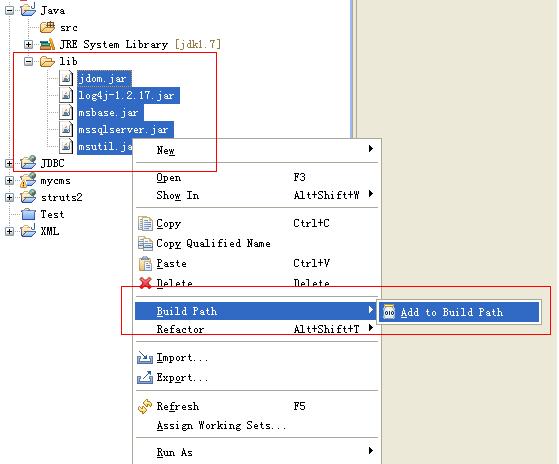Click the lib folder icon
Viewport: 559px width, 464px height.
coord(47,61)
